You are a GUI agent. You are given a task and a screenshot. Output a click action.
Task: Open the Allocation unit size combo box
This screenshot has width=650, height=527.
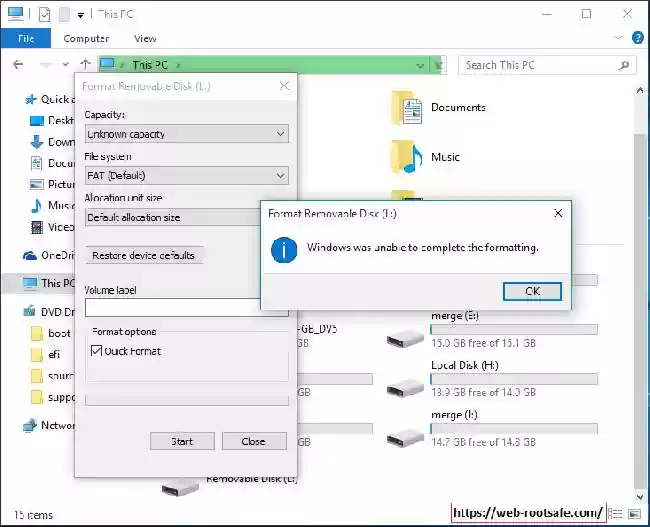(173, 217)
